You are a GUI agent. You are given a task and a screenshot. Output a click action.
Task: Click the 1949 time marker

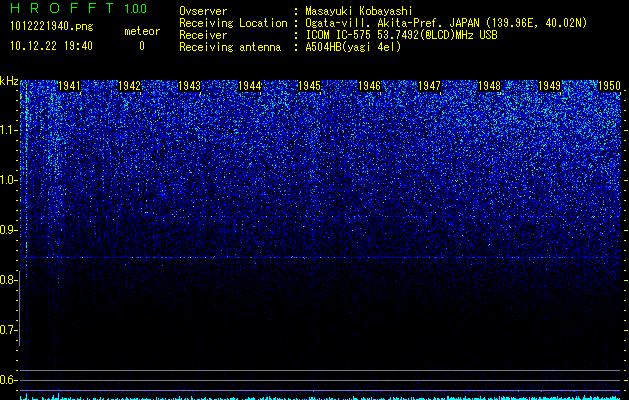pyautogui.click(x=549, y=85)
